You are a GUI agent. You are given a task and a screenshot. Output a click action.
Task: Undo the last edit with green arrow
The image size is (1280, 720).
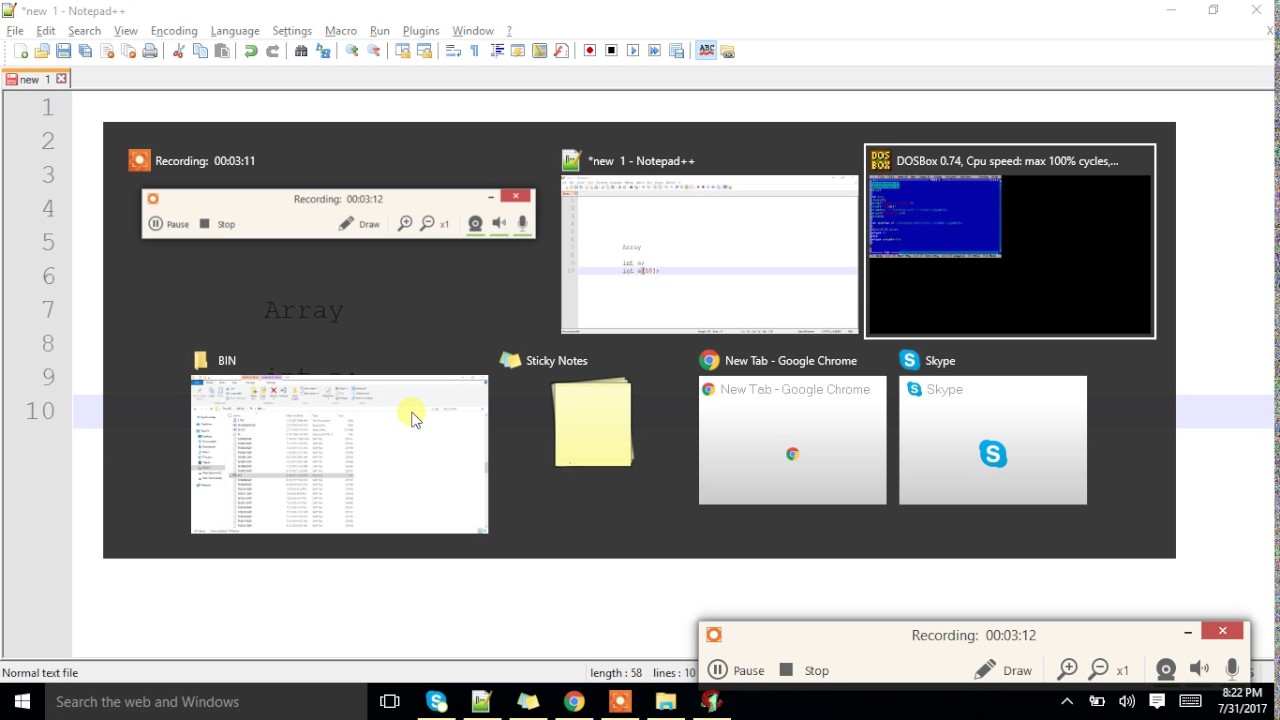point(251,51)
